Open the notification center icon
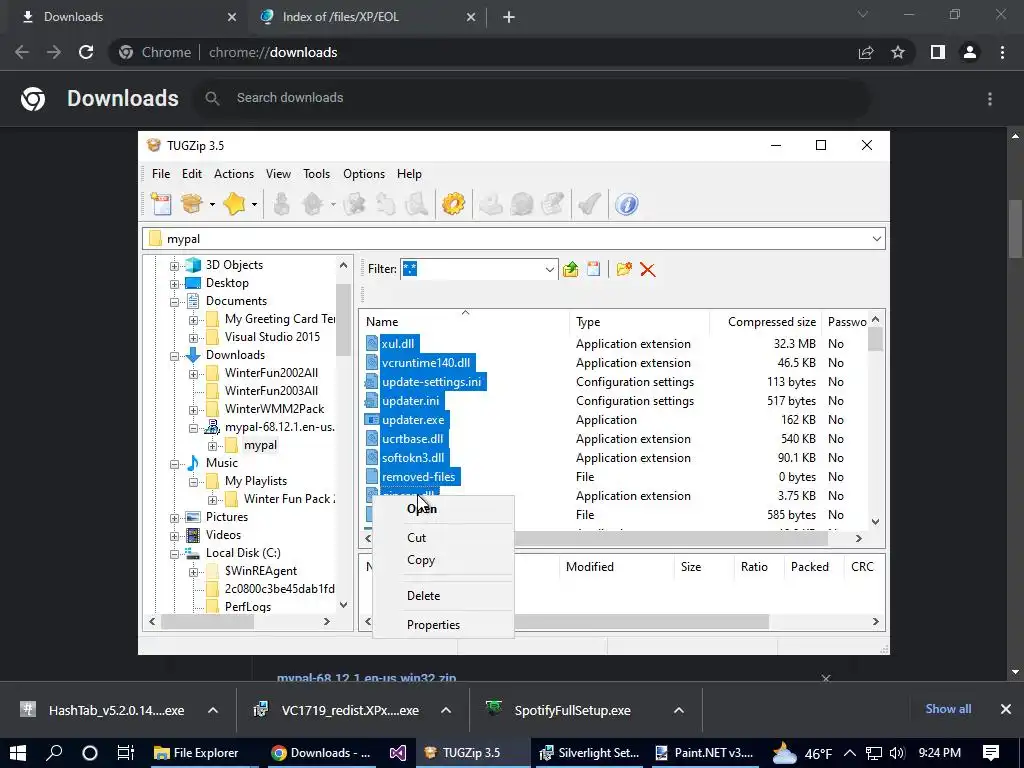The width and height of the screenshot is (1024, 768). tap(991, 753)
